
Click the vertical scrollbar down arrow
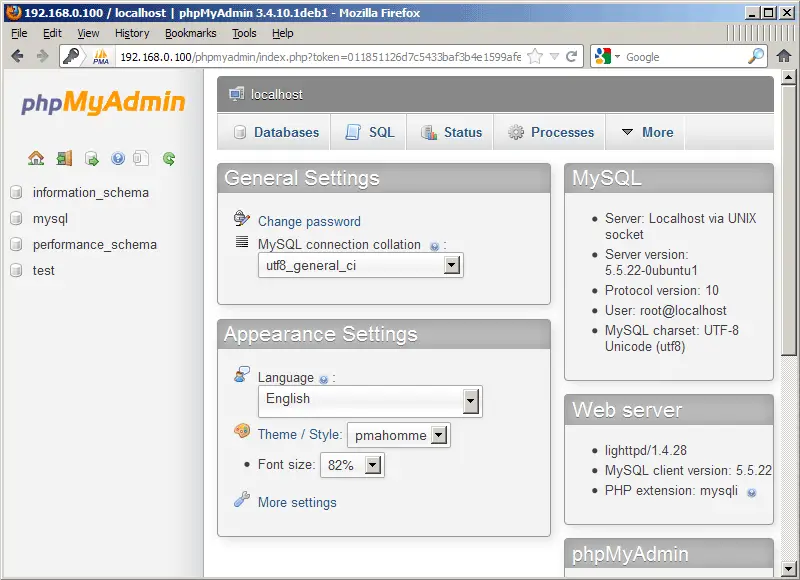pyautogui.click(x=788, y=568)
